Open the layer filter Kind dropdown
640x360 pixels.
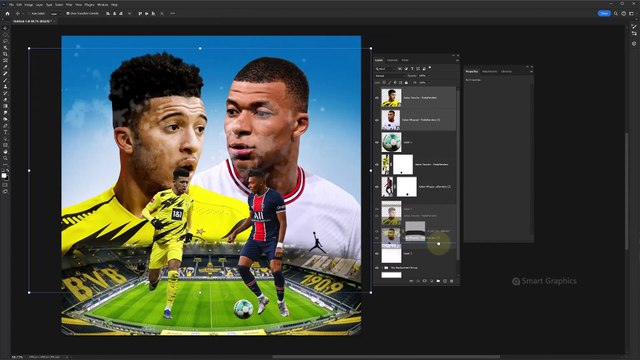click(x=385, y=69)
